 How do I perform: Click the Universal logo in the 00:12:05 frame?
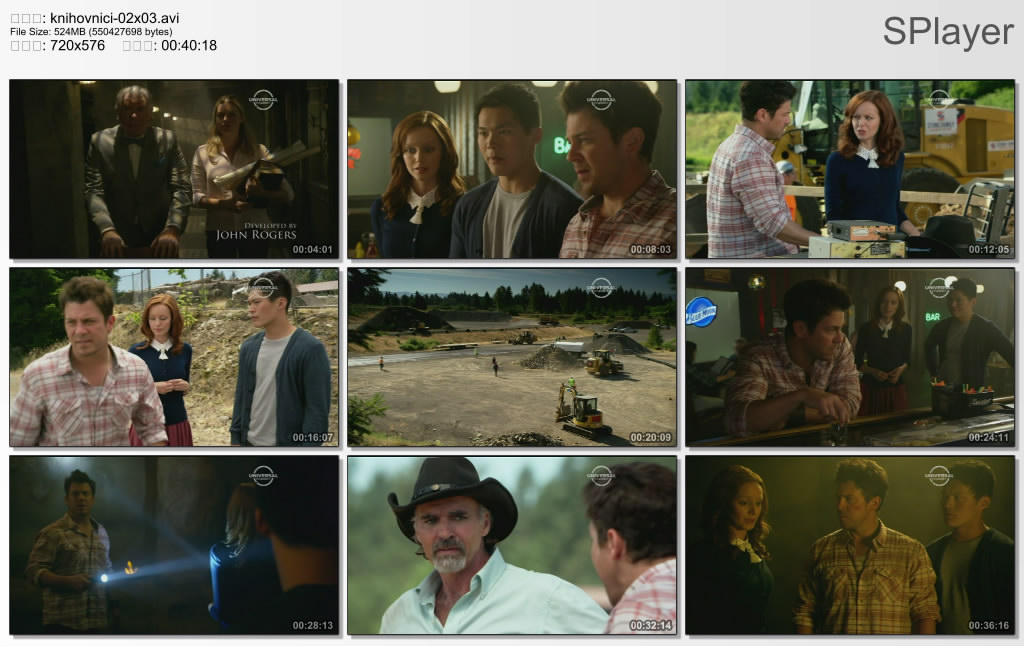click(x=938, y=99)
